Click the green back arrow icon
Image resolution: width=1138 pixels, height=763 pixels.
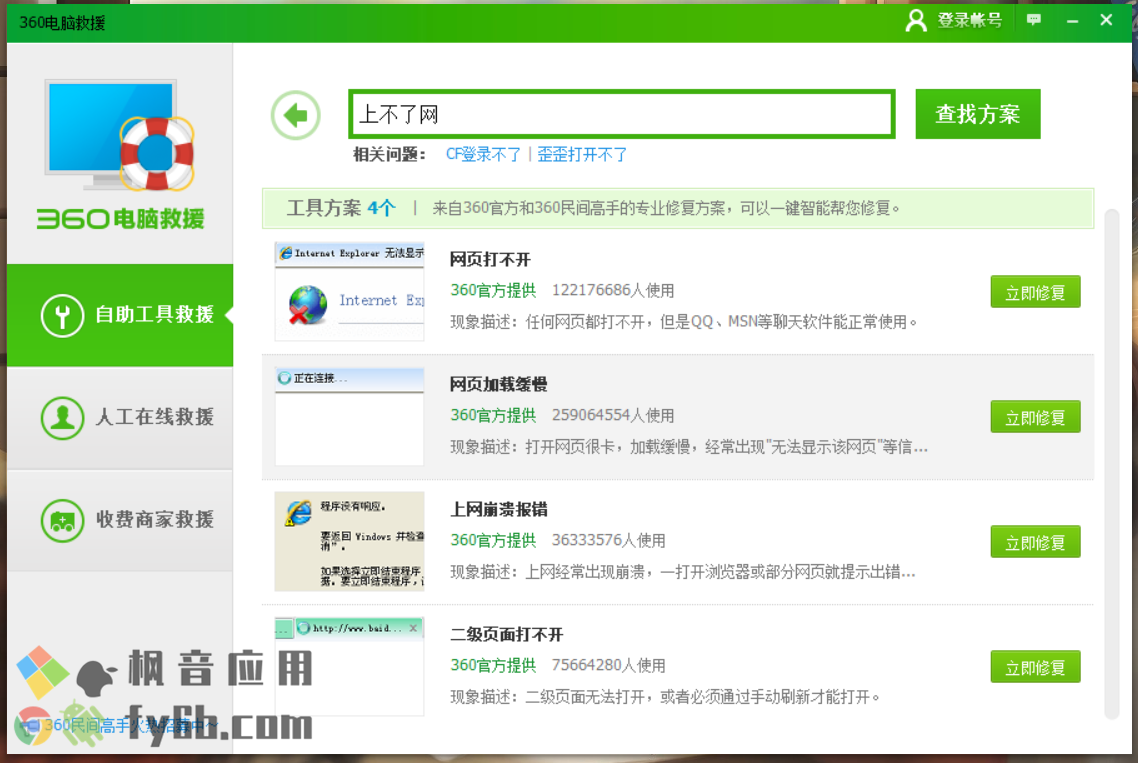pyautogui.click(x=295, y=115)
